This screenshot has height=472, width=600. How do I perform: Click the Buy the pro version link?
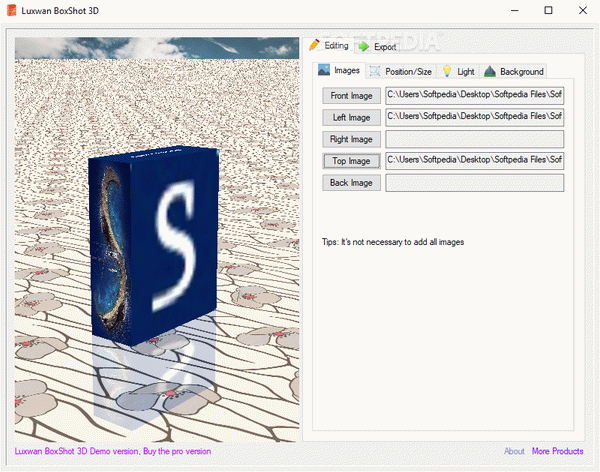177,451
